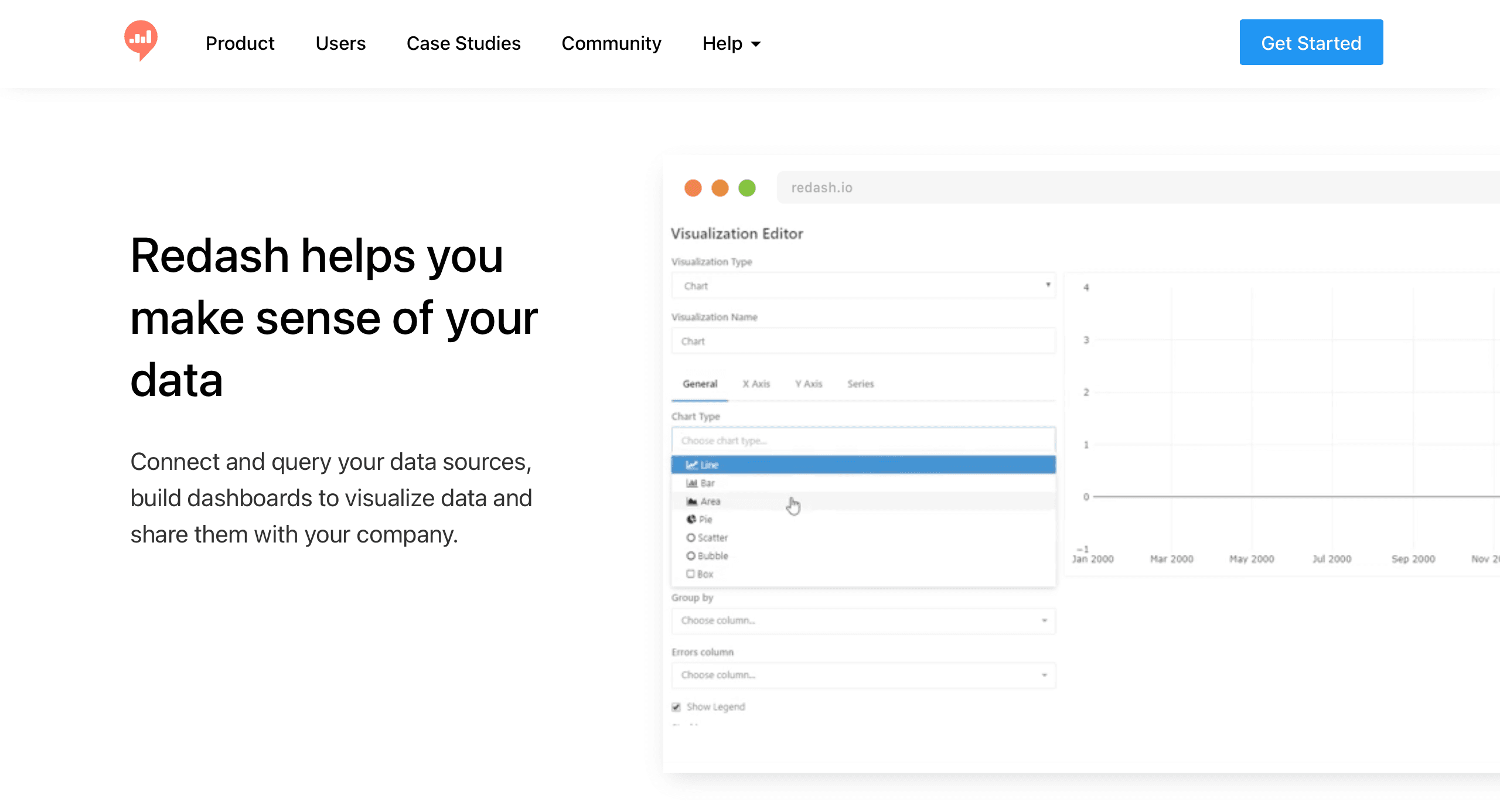Click the orange-red window dot
This screenshot has width=1500, height=812.
pyautogui.click(x=693, y=188)
